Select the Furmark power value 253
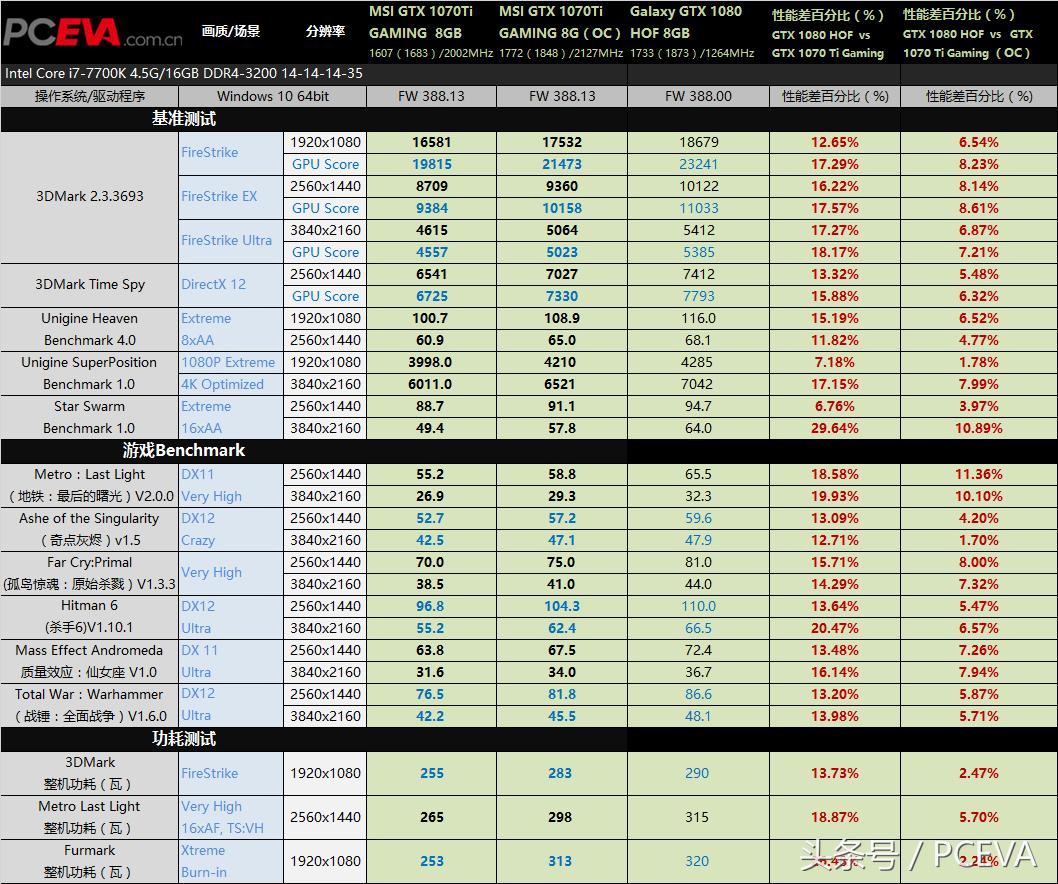This screenshot has width=1058, height=884. tap(432, 861)
